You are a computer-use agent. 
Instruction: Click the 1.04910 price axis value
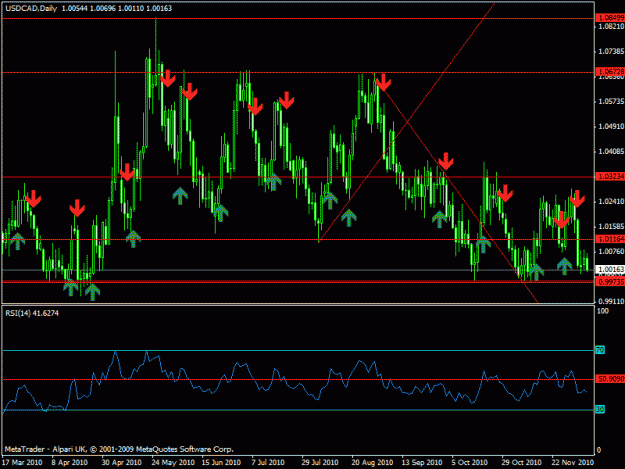(611, 127)
